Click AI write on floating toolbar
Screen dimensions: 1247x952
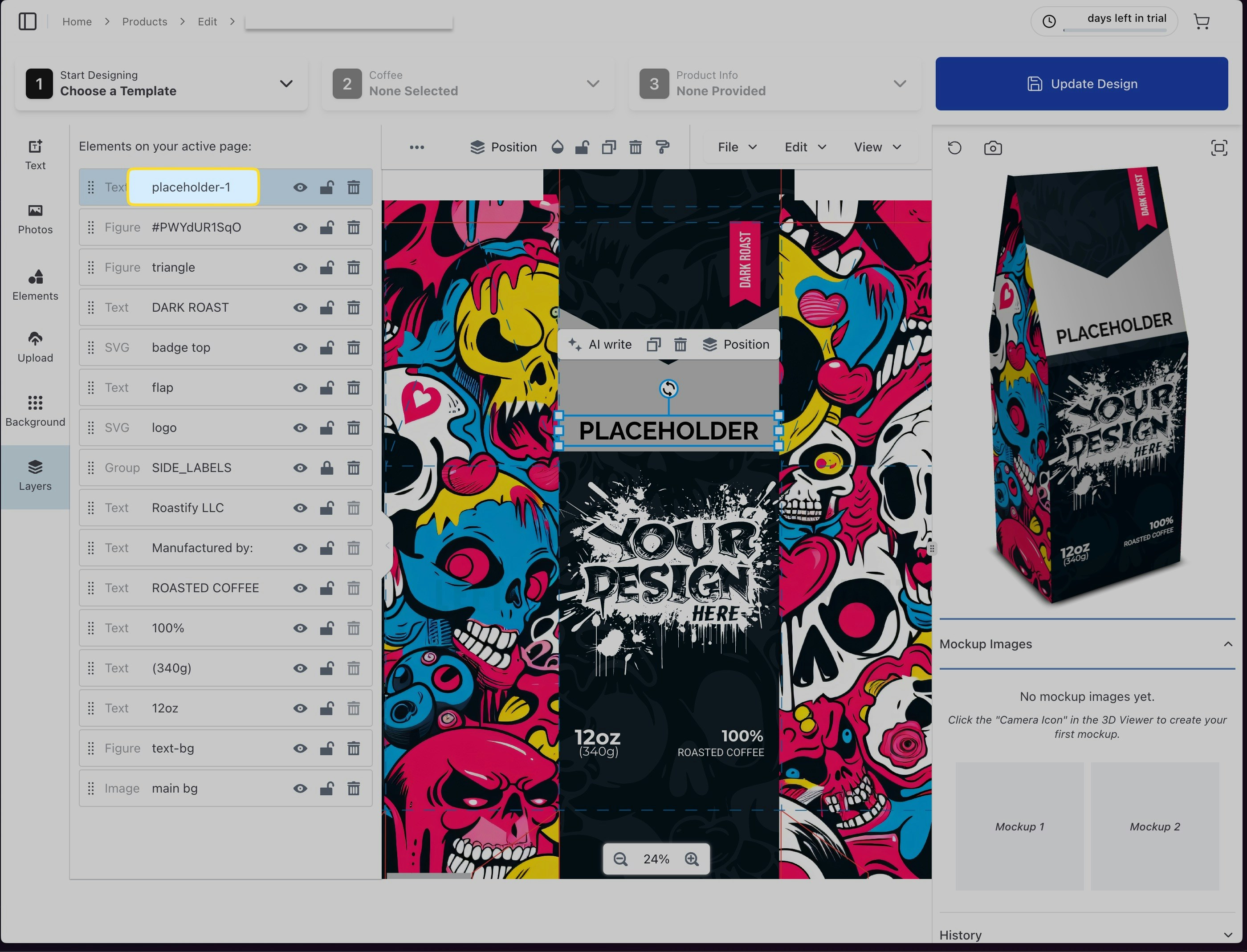pos(600,345)
